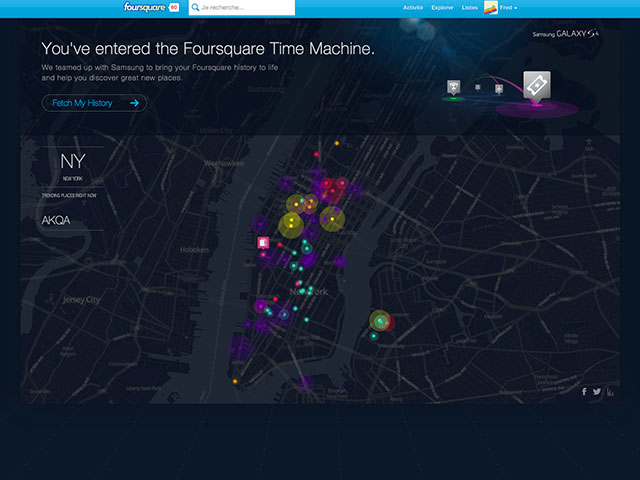Click the pink venue marker on map

263,243
